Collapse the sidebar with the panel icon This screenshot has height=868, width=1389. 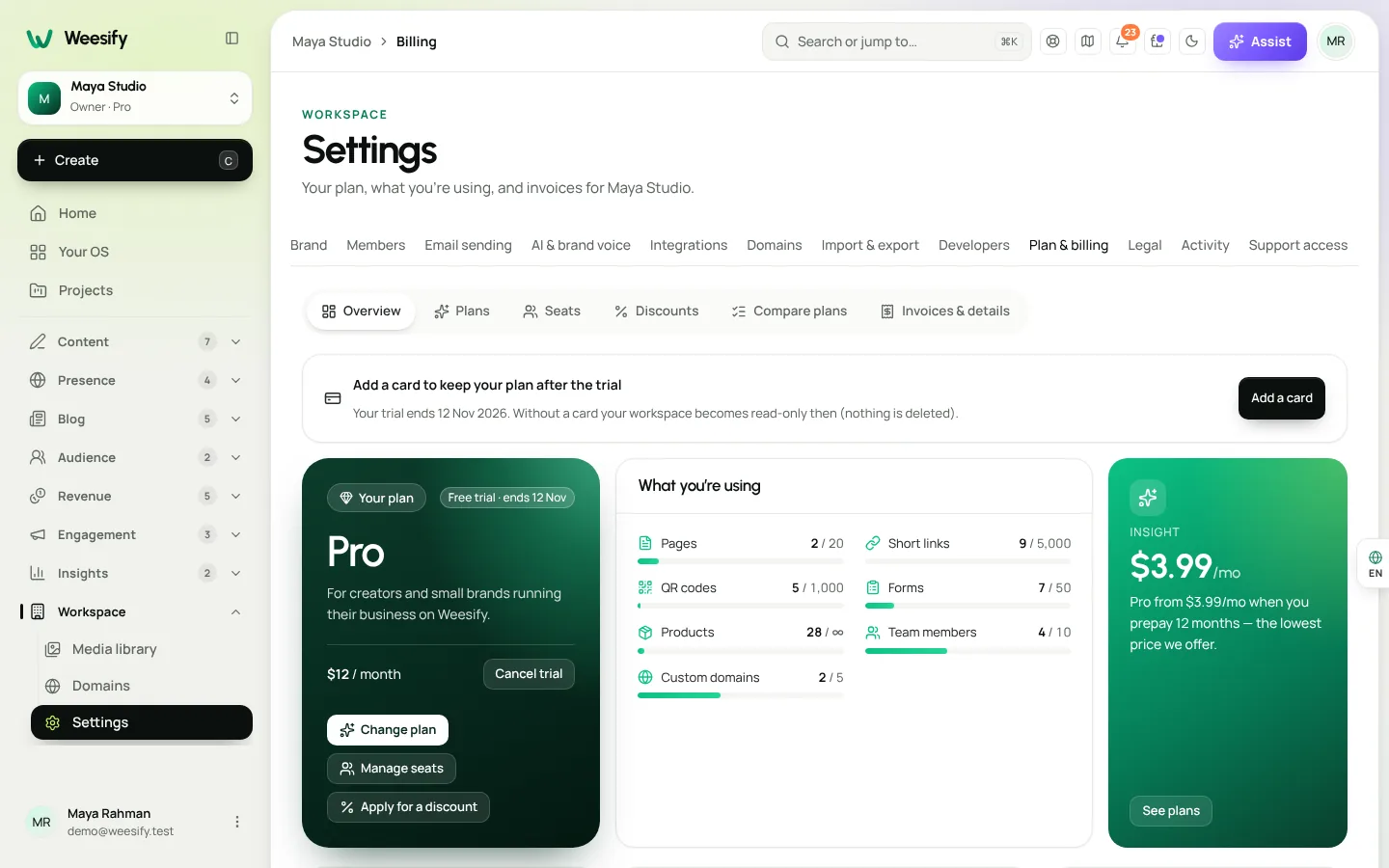[232, 39]
